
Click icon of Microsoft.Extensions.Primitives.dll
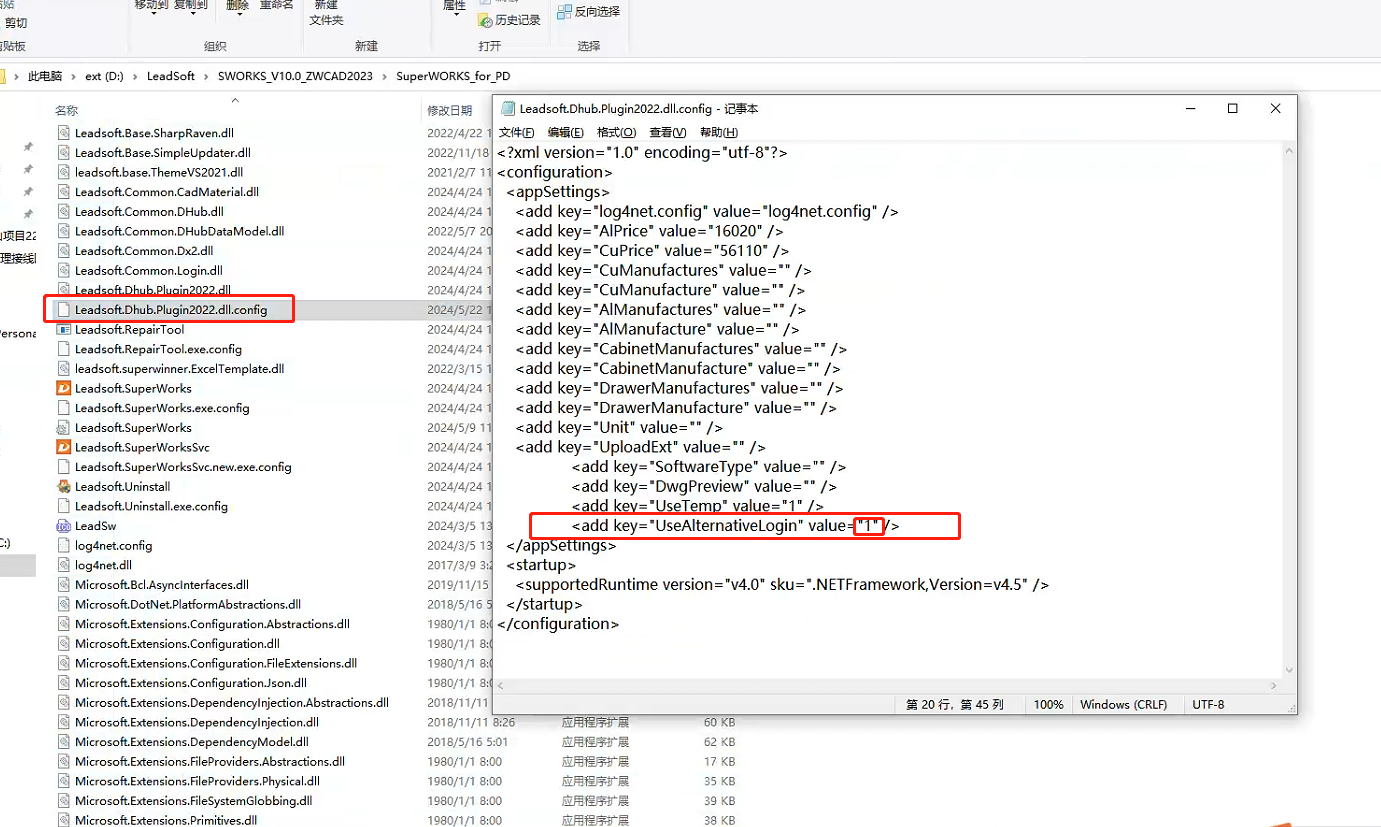tap(64, 820)
